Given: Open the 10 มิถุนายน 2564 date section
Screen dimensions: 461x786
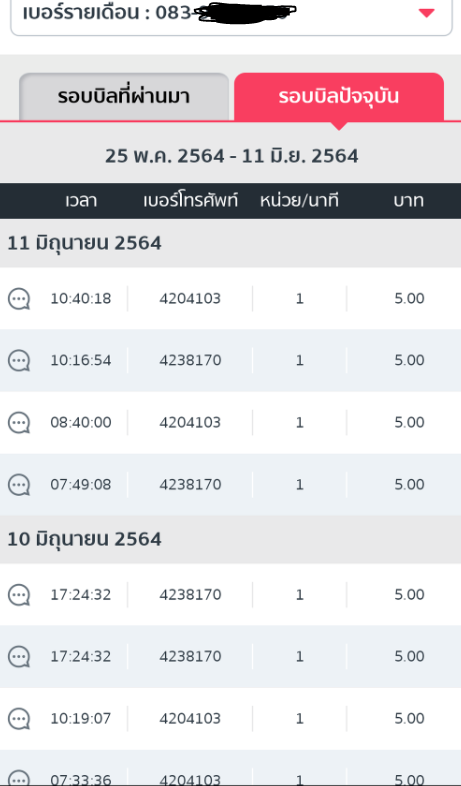Looking at the screenshot, I should [230, 539].
